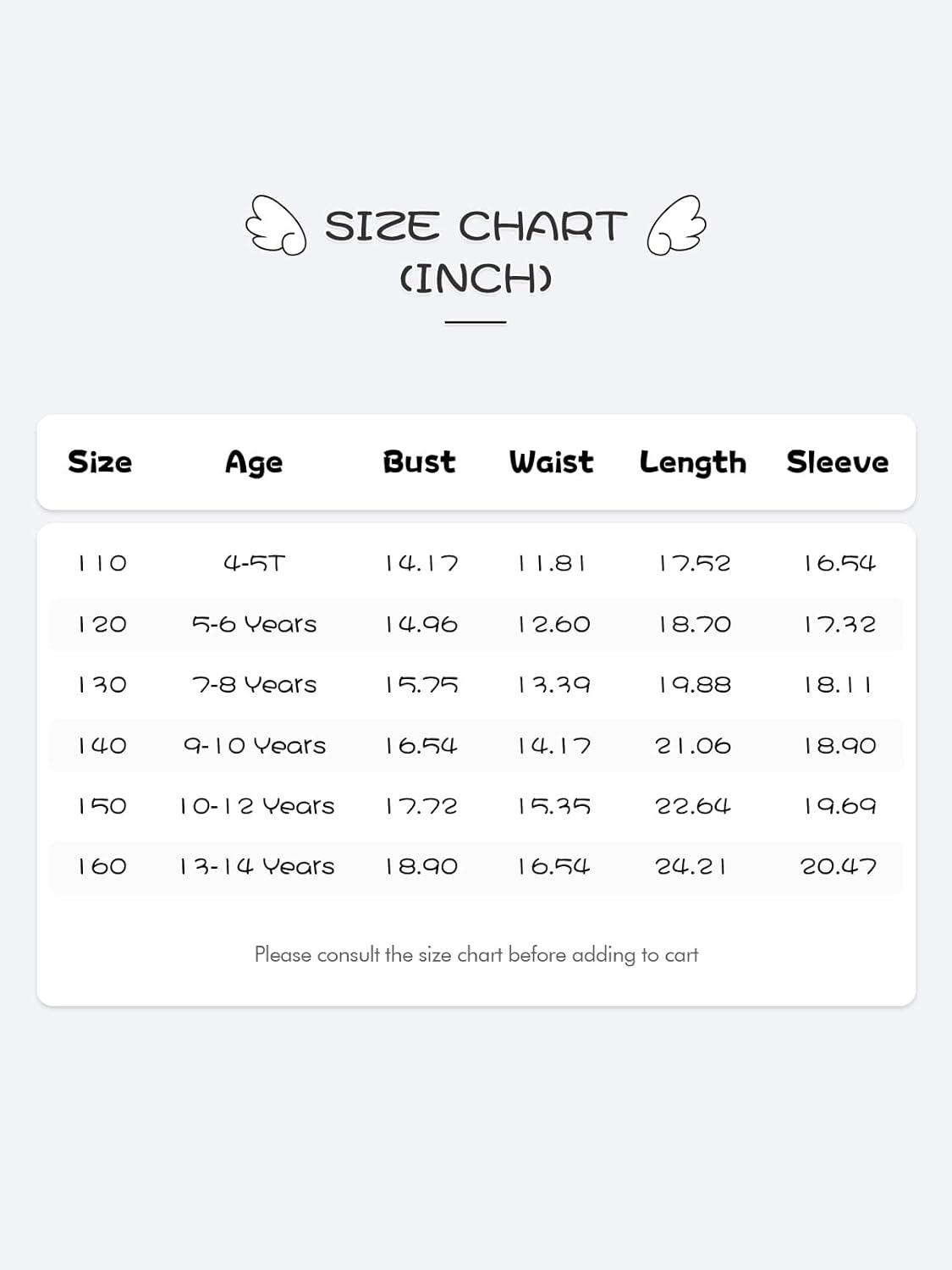Click the Sleeve column header
The height and width of the screenshot is (1270, 952).
(x=838, y=462)
